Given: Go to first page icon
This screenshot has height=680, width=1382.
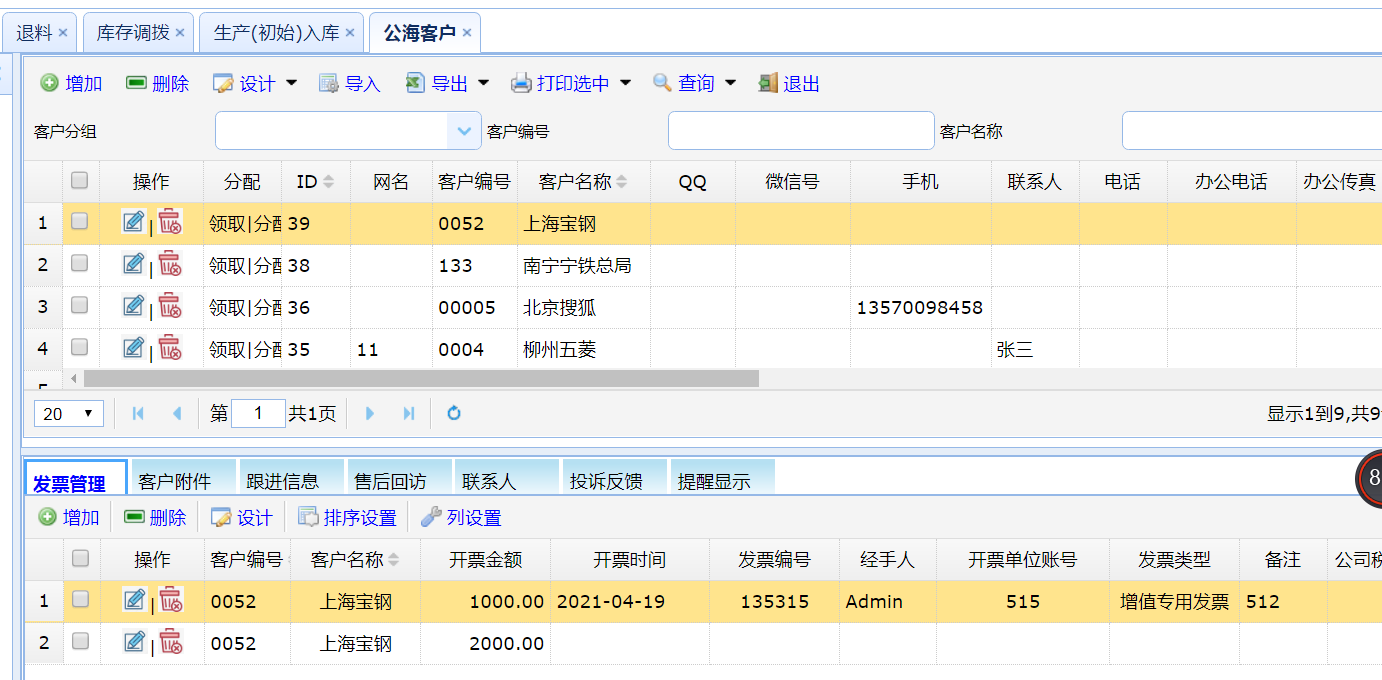Looking at the screenshot, I should pos(138,413).
